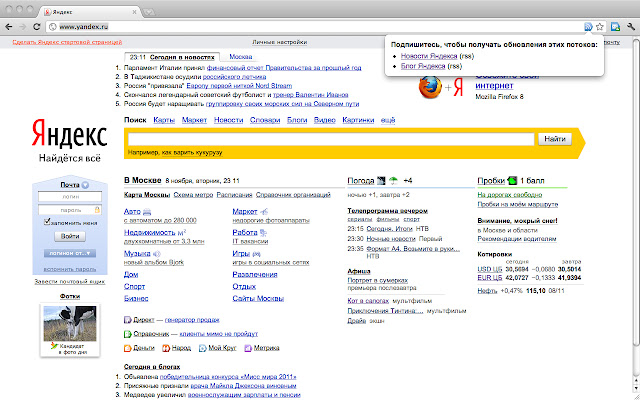640x400 pixels.
Task: Click the Найти search button
Action: (555, 139)
